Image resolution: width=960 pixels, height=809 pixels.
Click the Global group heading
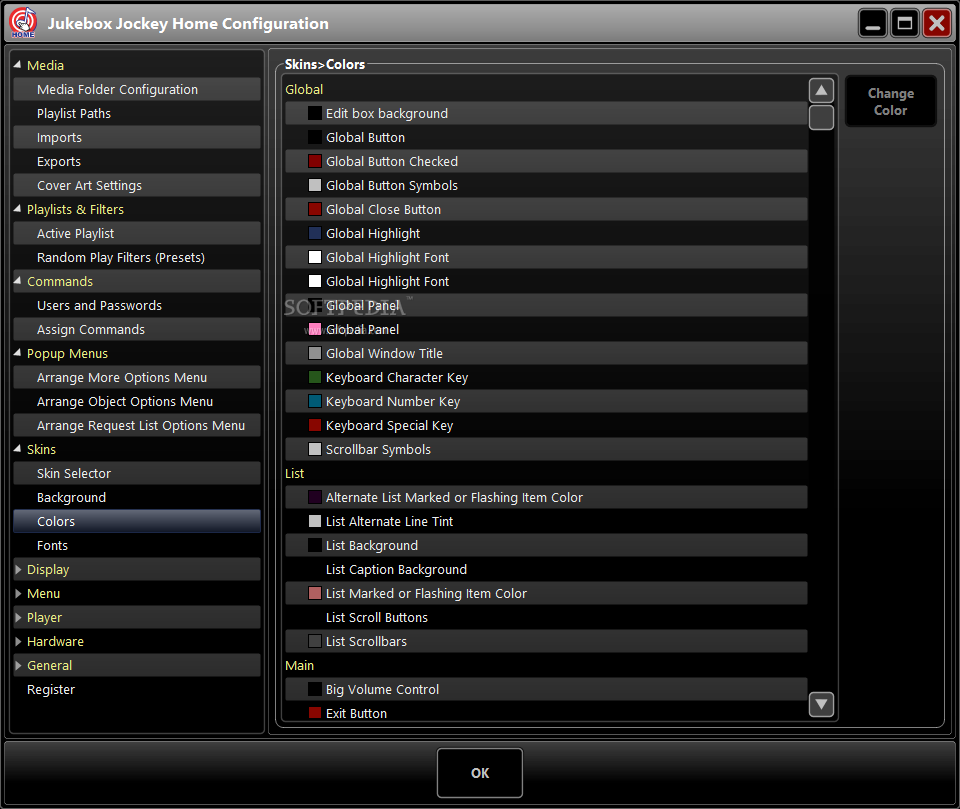click(304, 89)
